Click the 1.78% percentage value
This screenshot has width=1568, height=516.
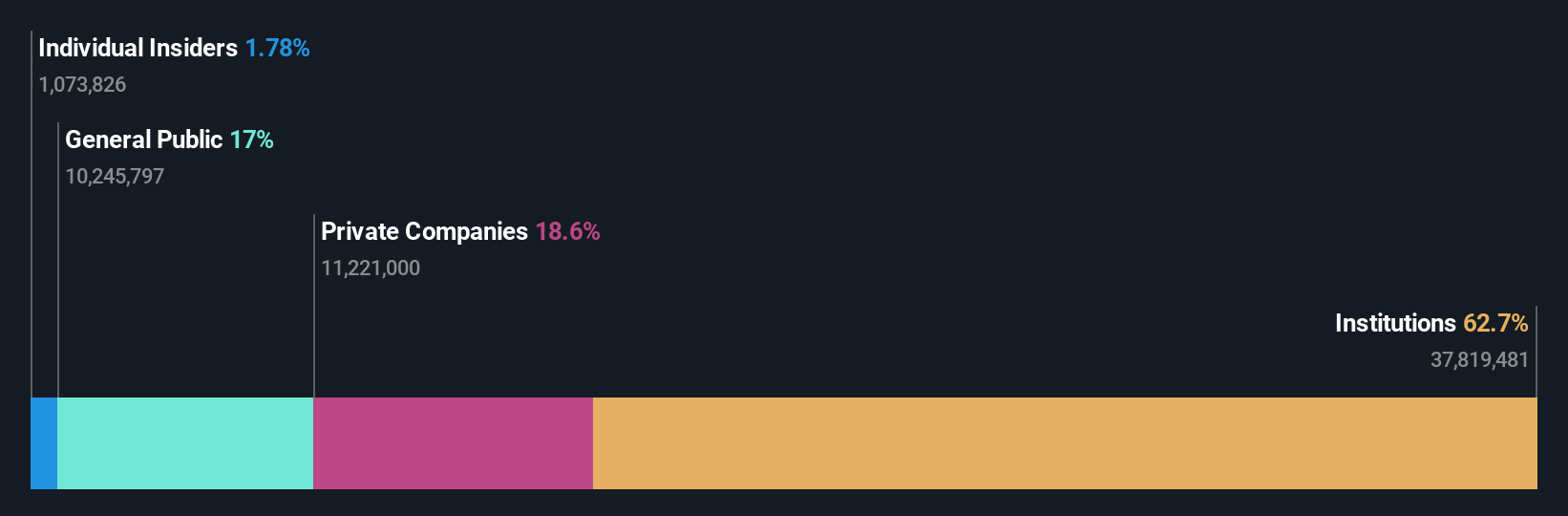tap(277, 48)
